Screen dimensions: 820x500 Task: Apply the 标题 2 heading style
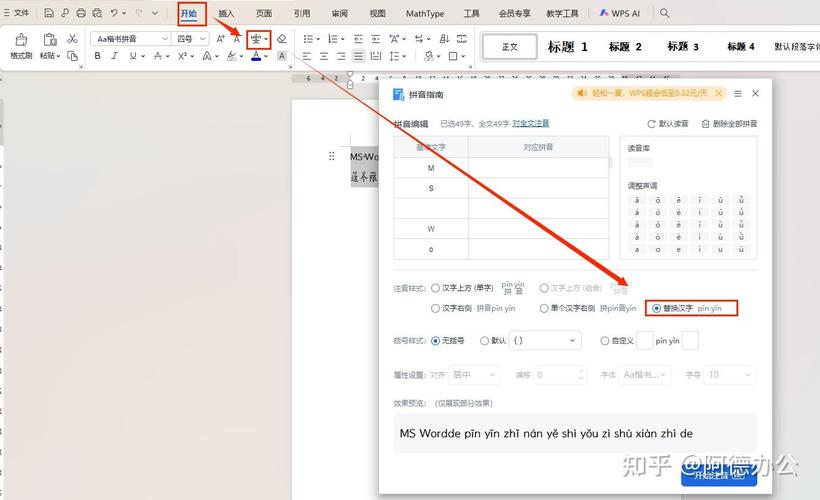point(625,47)
